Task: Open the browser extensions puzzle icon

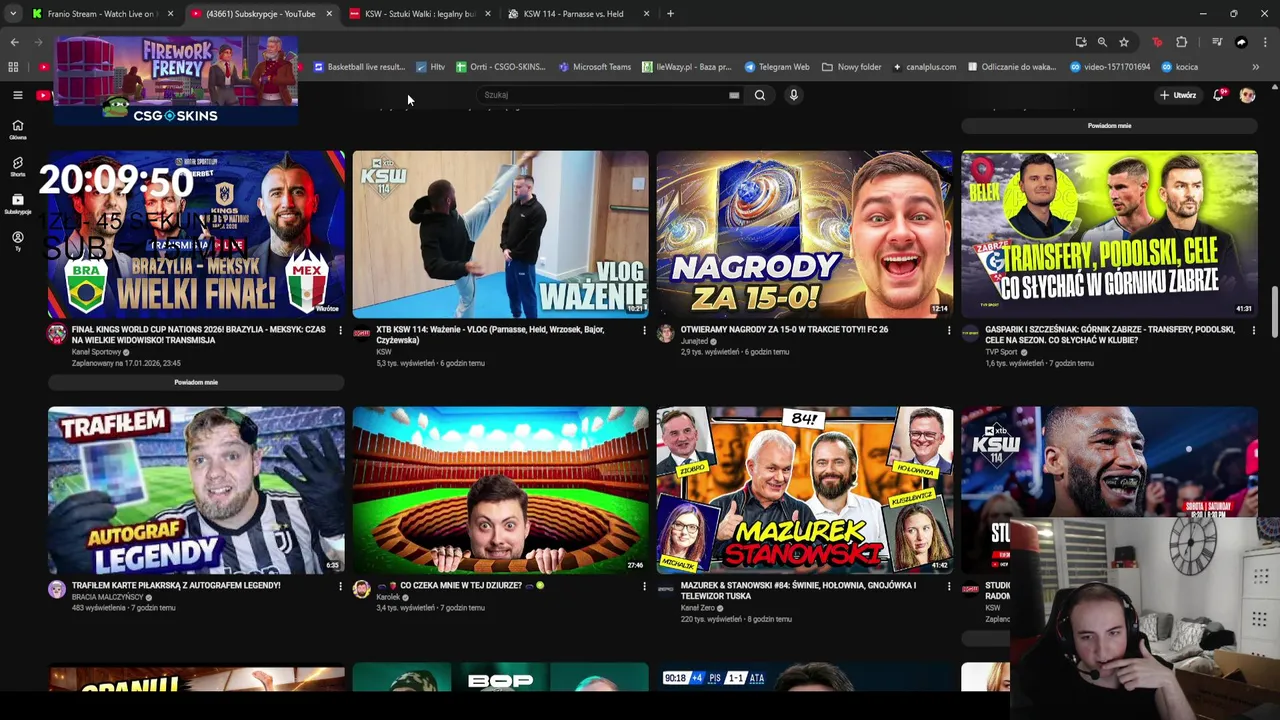Action: point(1182,42)
